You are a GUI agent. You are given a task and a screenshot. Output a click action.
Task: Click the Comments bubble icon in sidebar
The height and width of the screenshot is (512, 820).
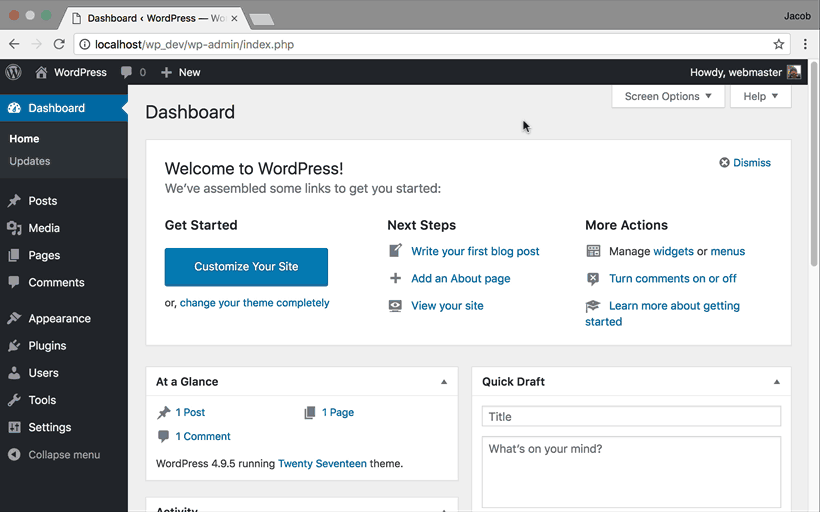click(14, 282)
